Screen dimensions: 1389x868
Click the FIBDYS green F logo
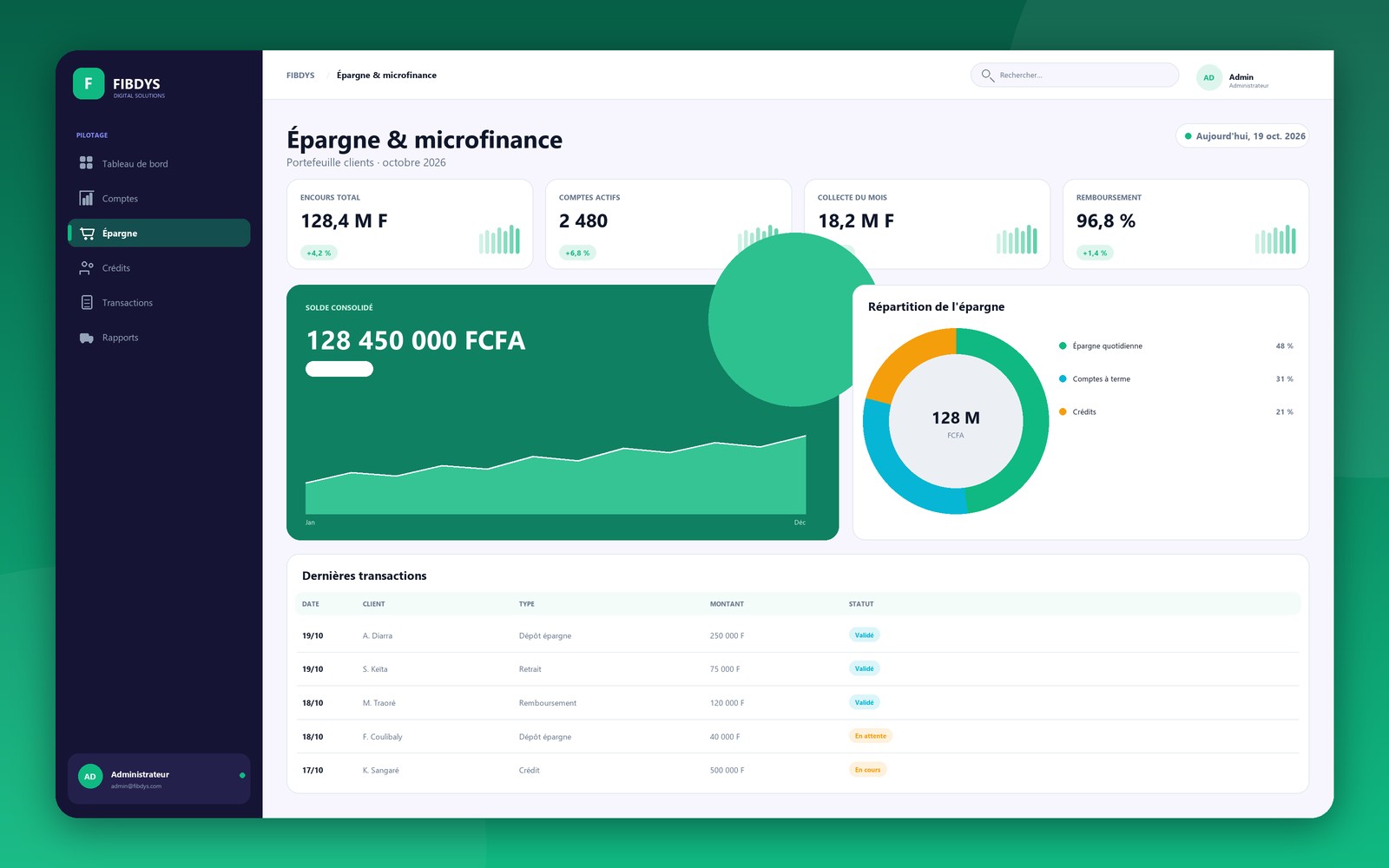(89, 83)
